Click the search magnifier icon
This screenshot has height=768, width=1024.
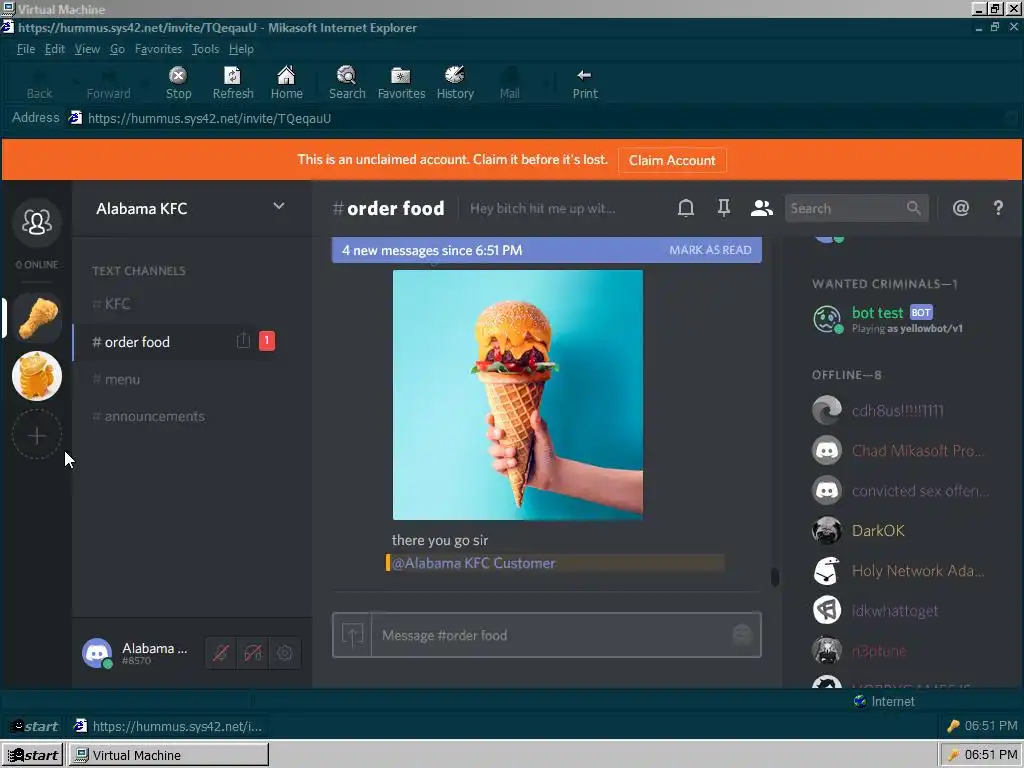click(914, 208)
